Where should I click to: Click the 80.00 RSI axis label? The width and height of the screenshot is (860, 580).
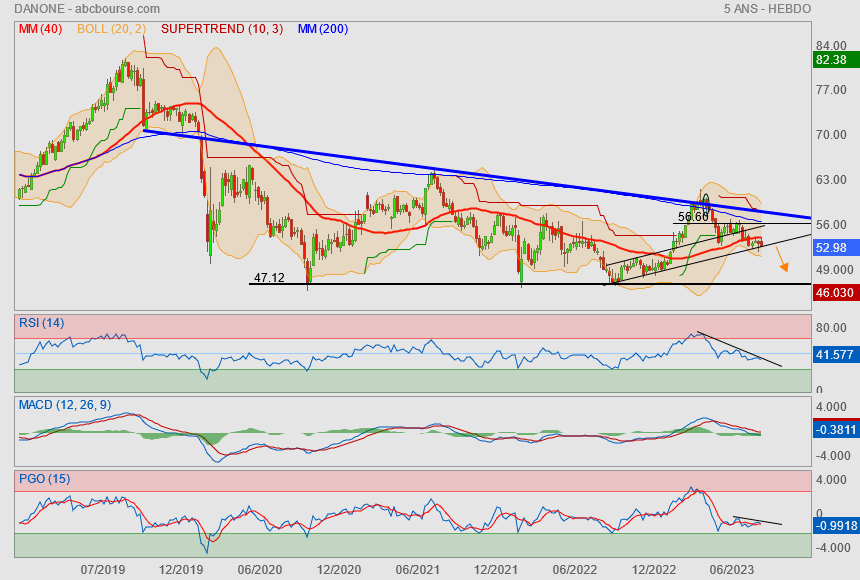click(831, 328)
